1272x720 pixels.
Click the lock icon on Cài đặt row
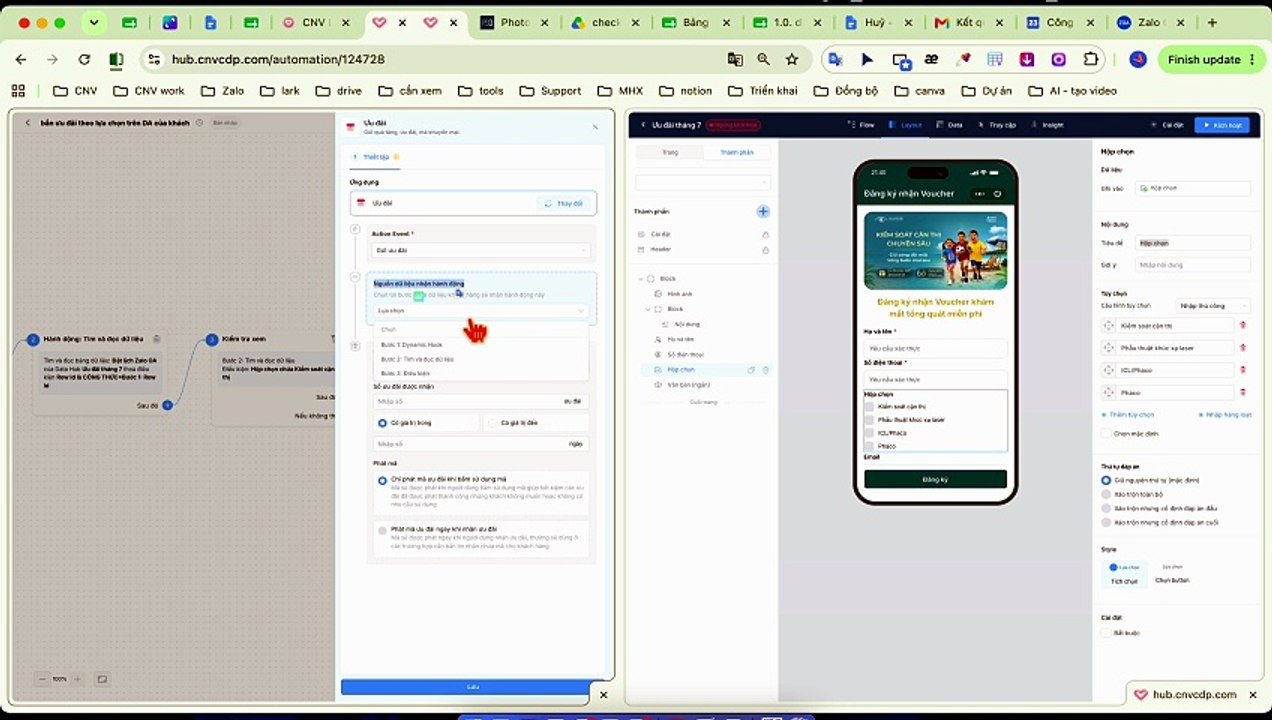765,234
